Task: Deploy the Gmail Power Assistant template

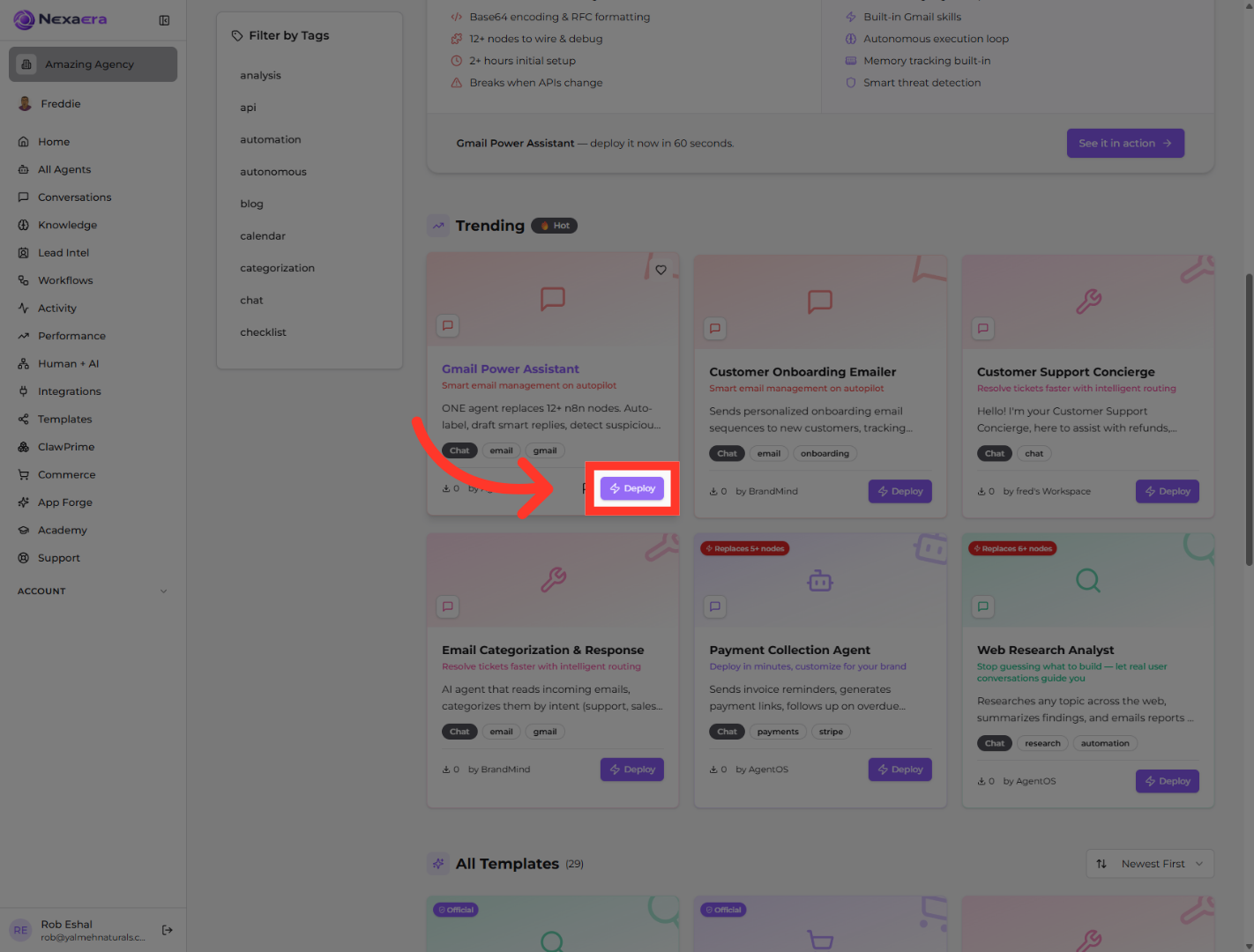Action: [632, 488]
